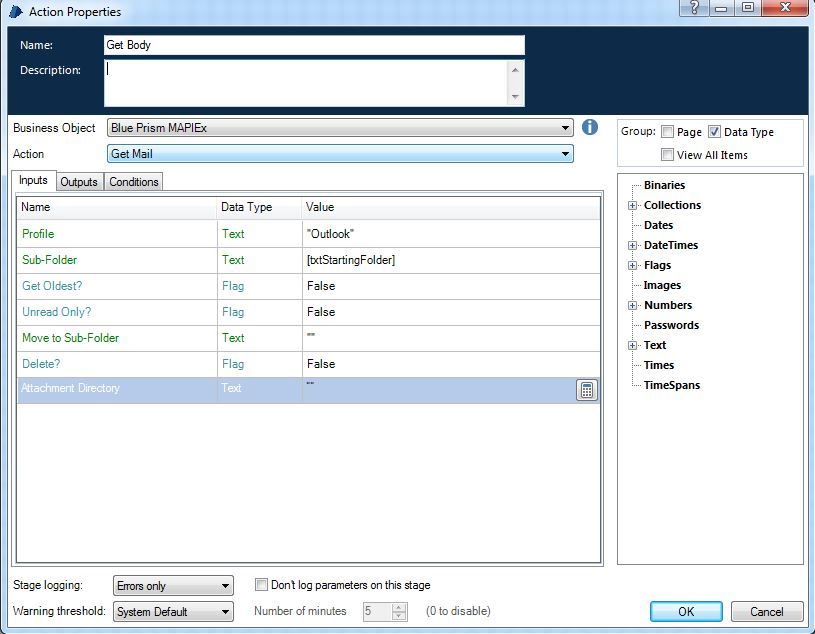Open the expression calculator for Attachment Directory

587,390
